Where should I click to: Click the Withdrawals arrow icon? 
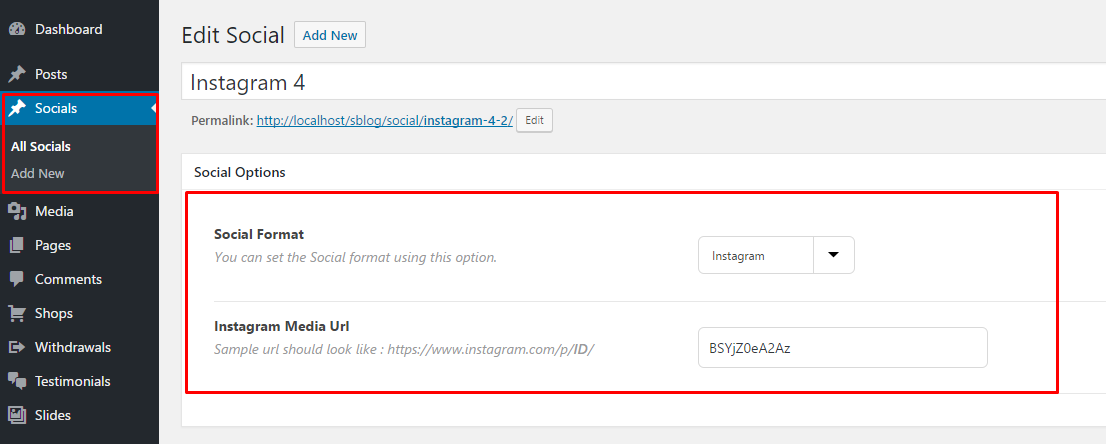coord(17,347)
